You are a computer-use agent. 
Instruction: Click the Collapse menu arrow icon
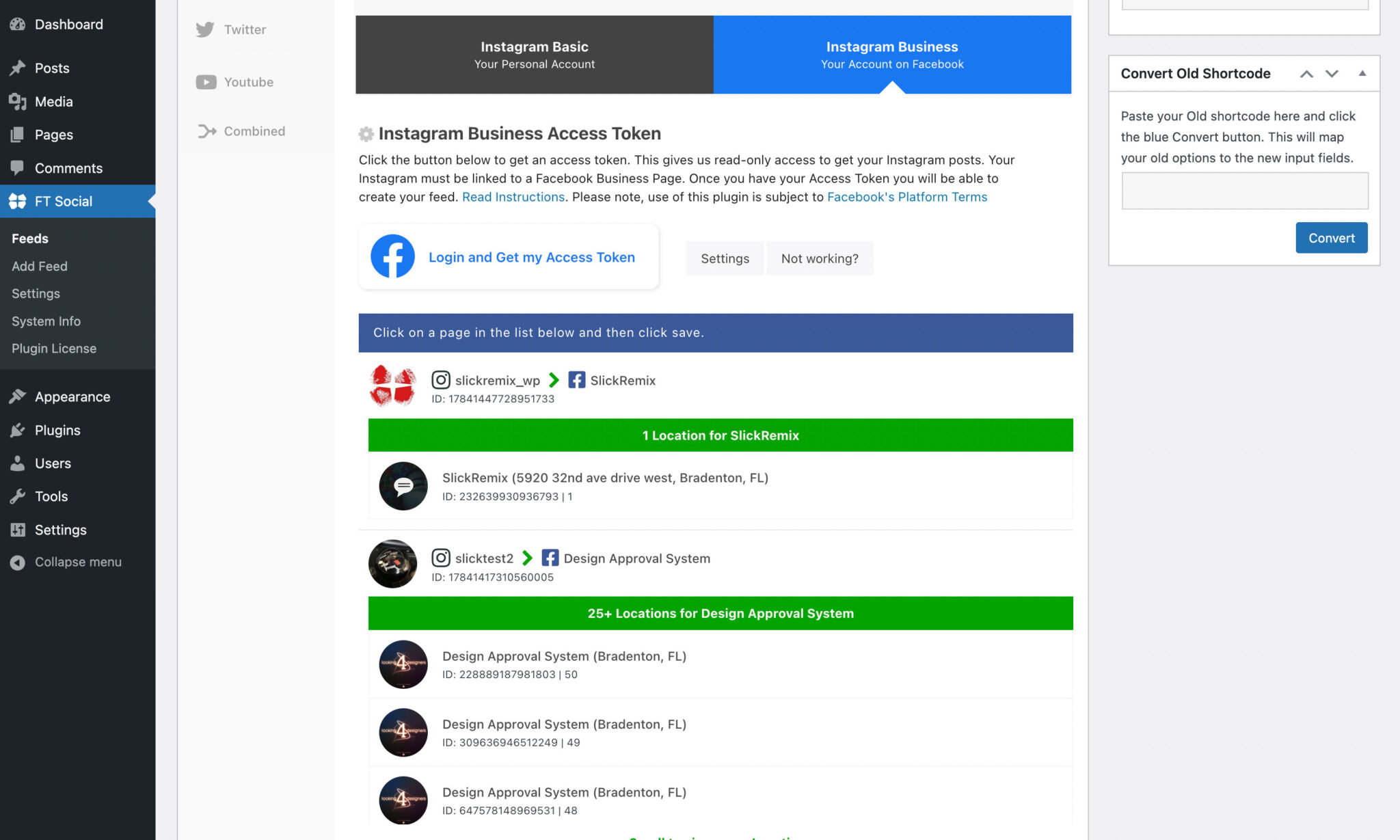pyautogui.click(x=18, y=562)
